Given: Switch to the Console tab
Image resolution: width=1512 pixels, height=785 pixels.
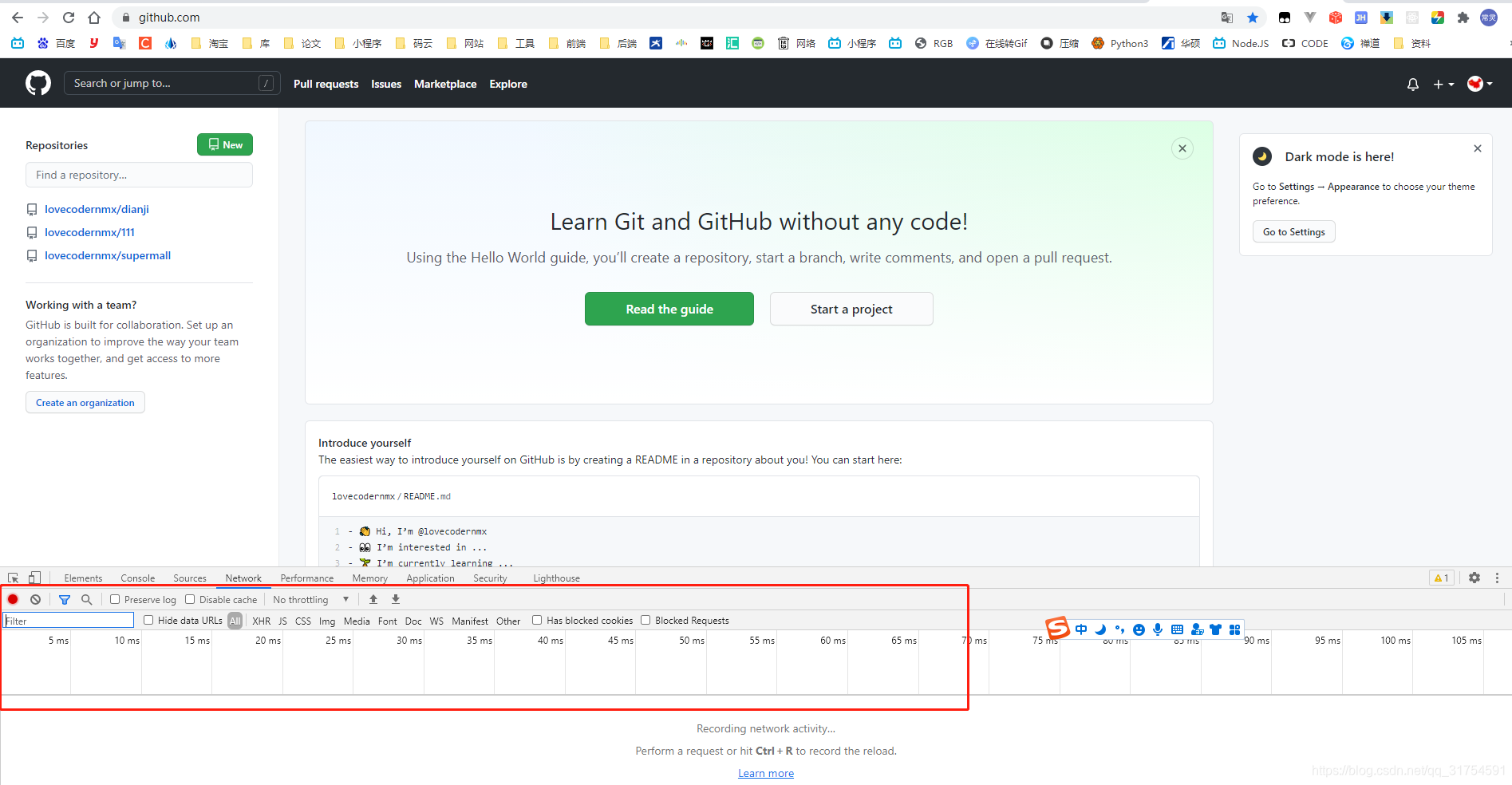Looking at the screenshot, I should (x=138, y=578).
